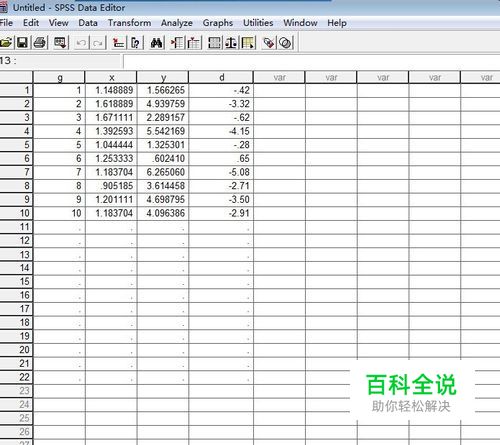Click cell with value -.62
This screenshot has height=445, width=500.
(221, 117)
